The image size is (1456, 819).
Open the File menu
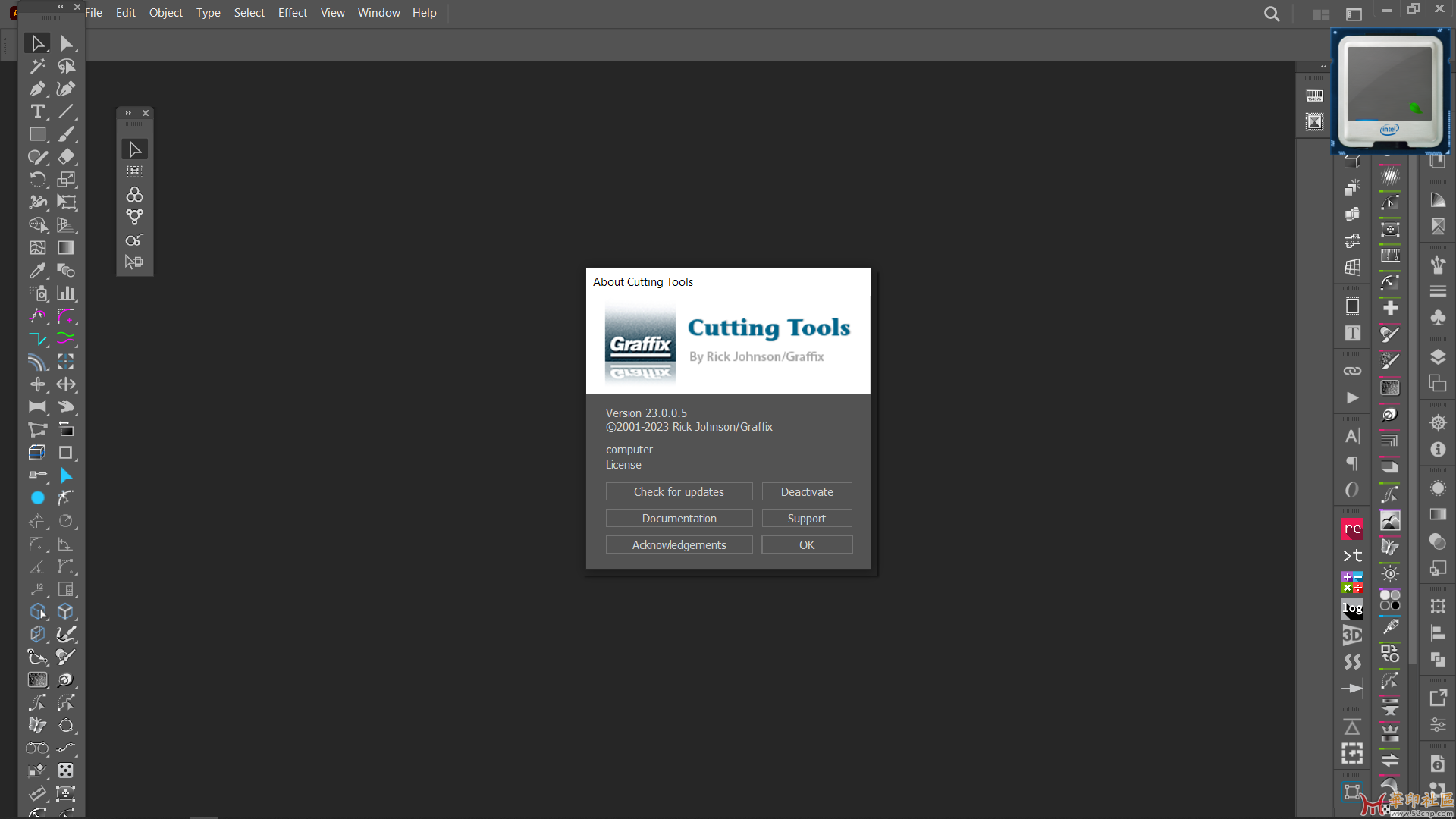93,13
